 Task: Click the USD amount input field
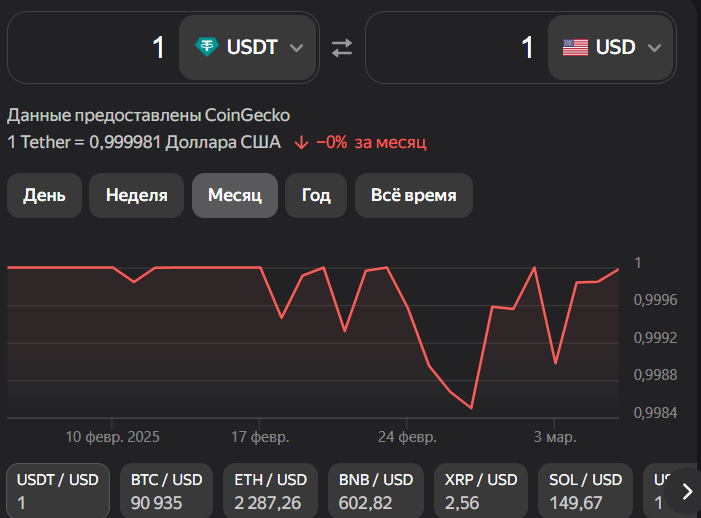click(457, 47)
